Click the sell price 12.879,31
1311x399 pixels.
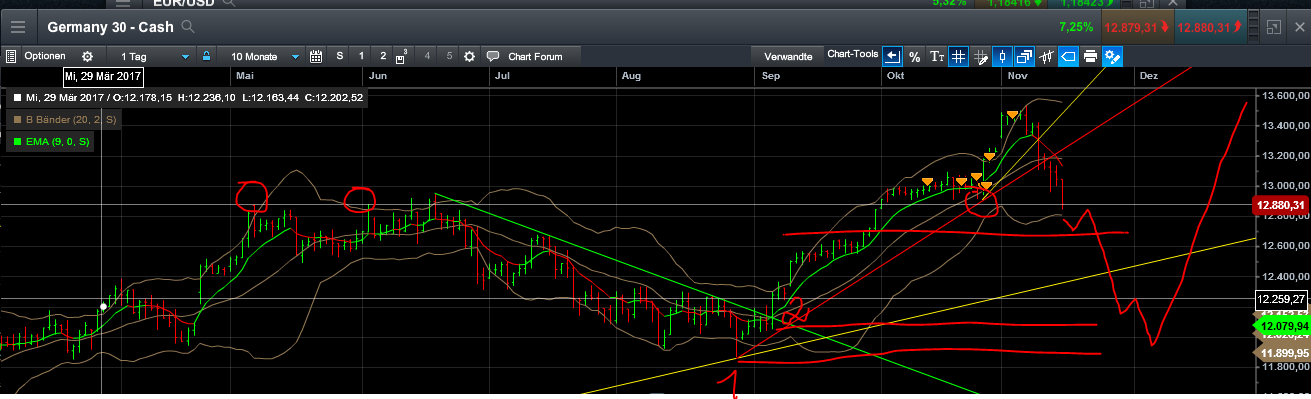(1136, 26)
